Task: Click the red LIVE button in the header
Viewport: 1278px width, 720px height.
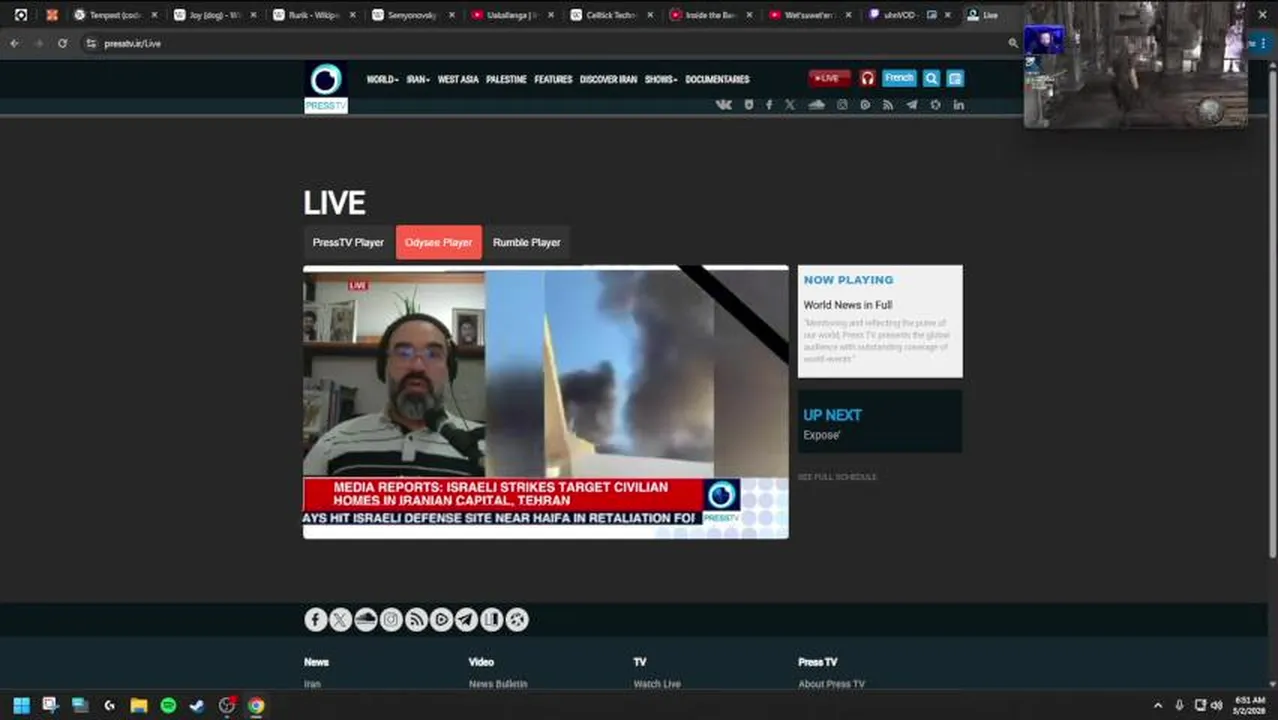Action: 829,78
